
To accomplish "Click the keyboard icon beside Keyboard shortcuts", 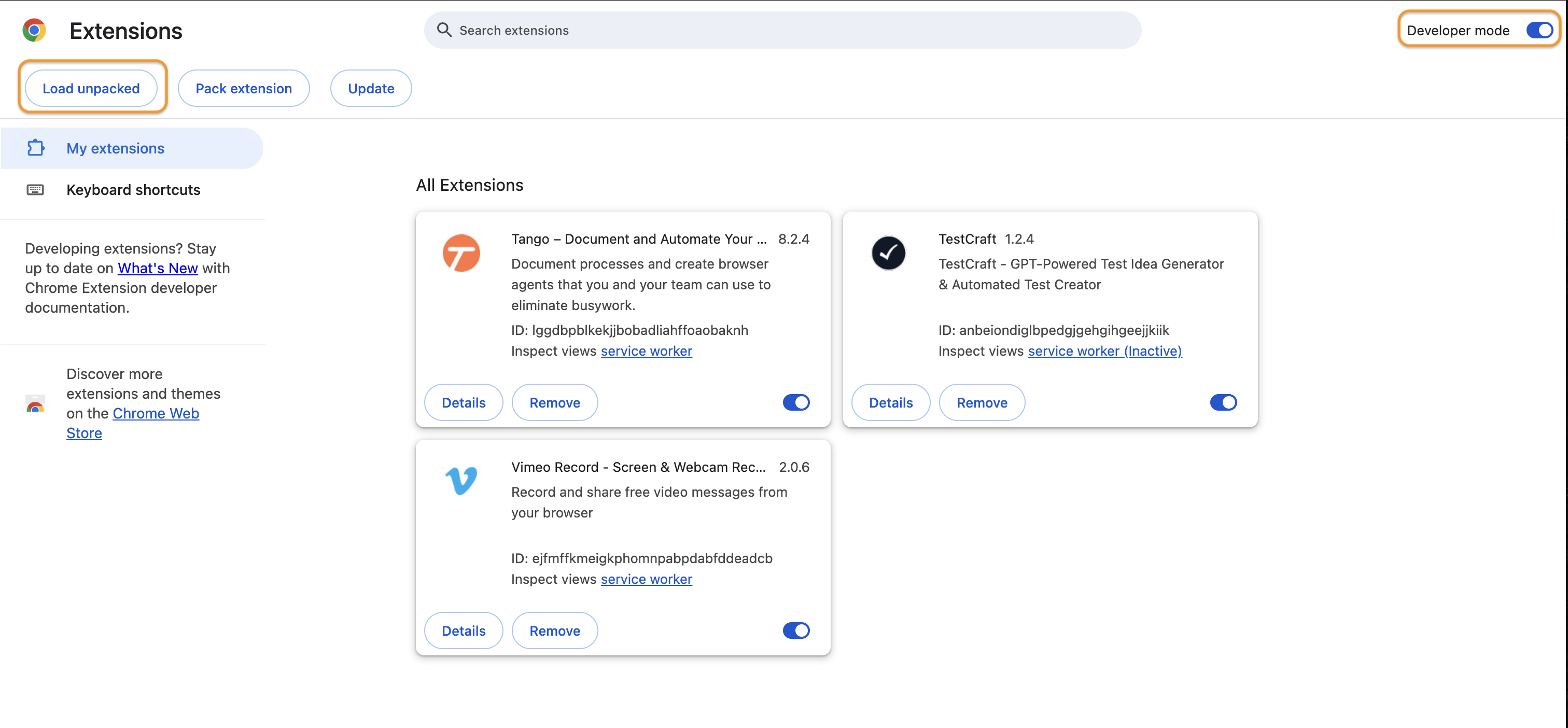I will pos(36,189).
